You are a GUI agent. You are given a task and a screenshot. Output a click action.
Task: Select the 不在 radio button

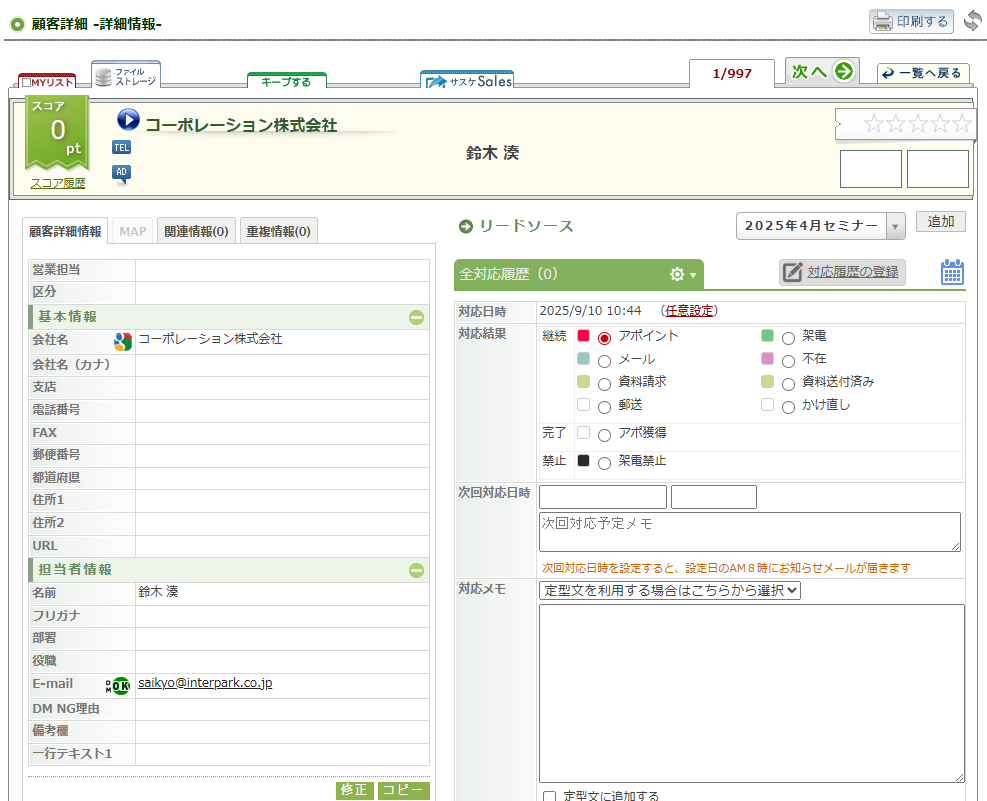pos(788,361)
